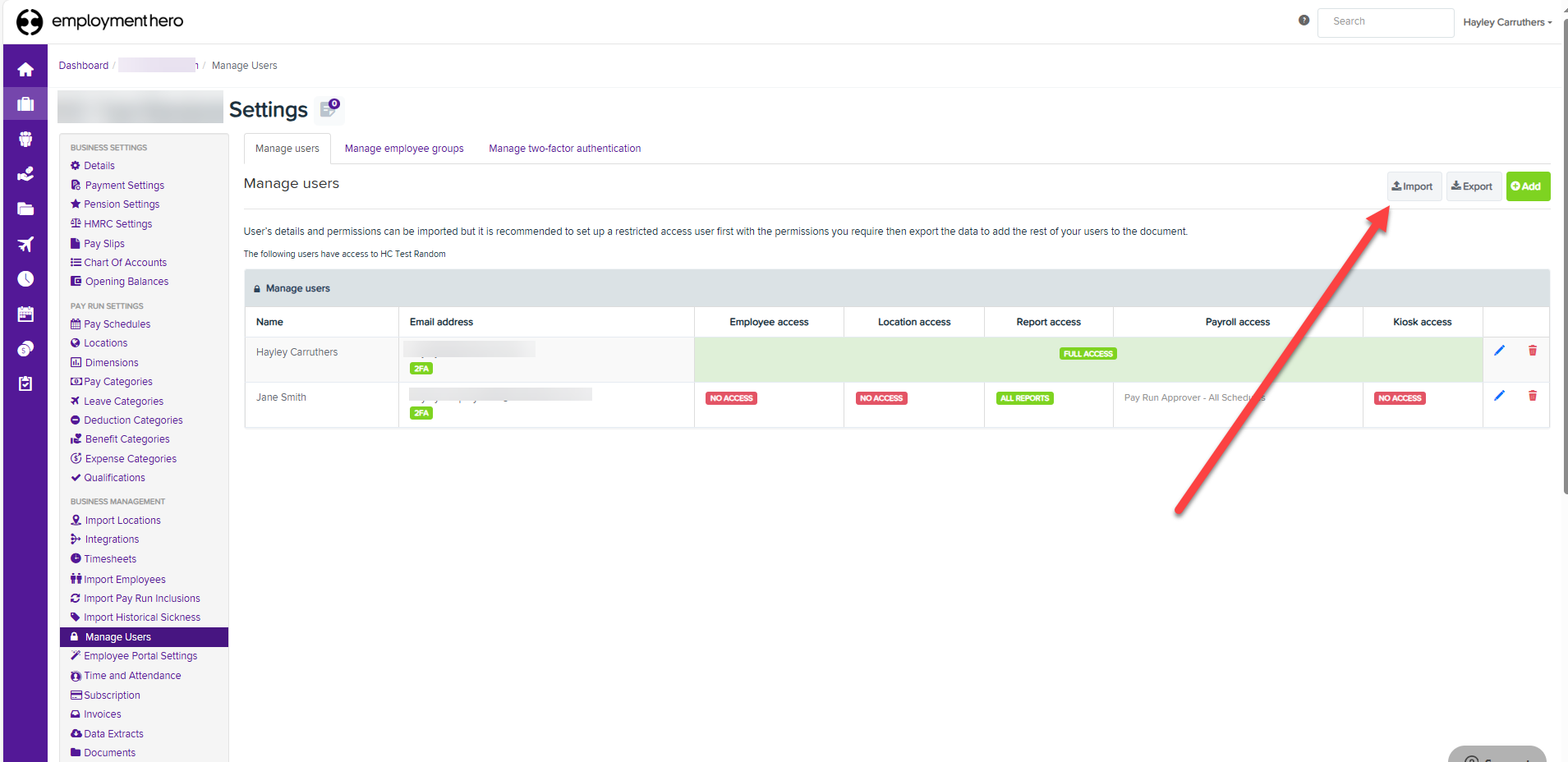Open Locations under pay run settings
The height and width of the screenshot is (762, 1568).
(99, 343)
